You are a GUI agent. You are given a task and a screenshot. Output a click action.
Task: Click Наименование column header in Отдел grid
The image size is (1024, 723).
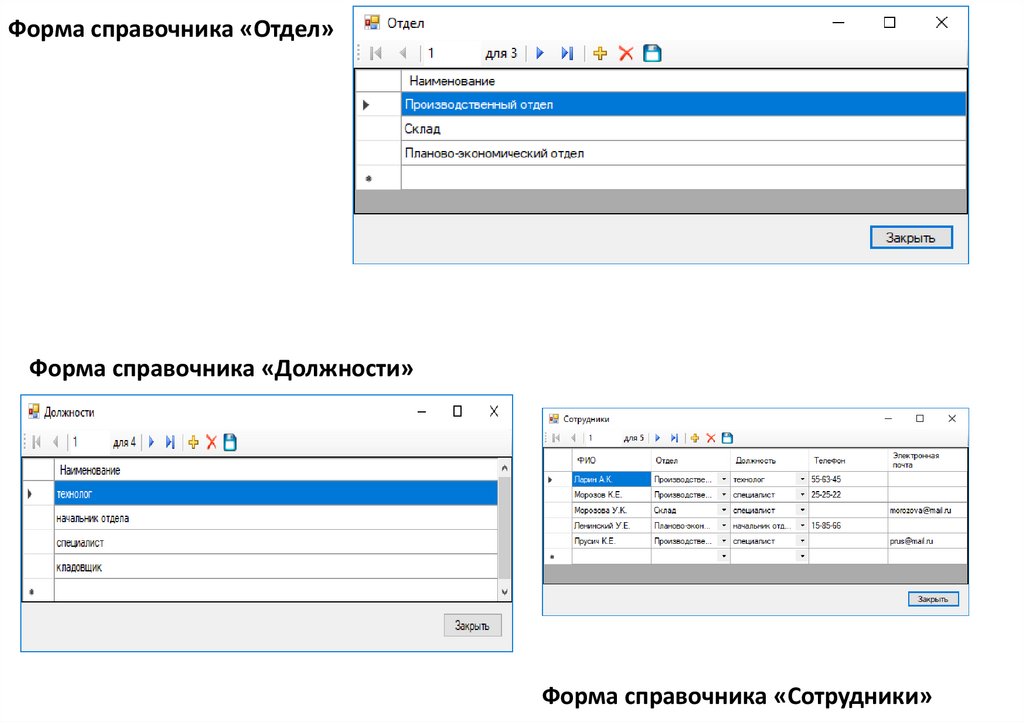(x=683, y=81)
